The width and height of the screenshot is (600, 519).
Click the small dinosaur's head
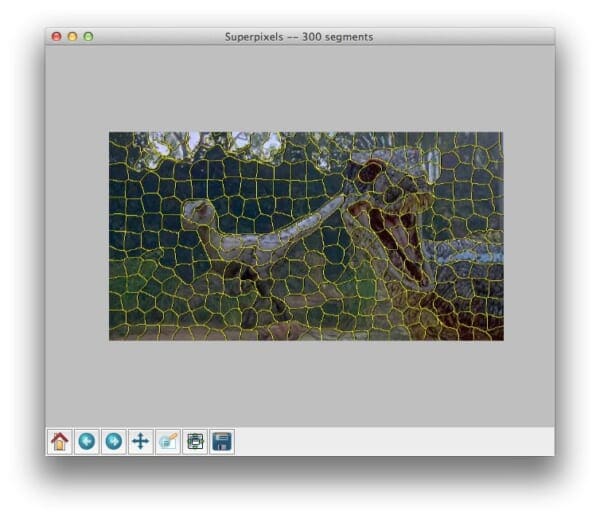(198, 211)
